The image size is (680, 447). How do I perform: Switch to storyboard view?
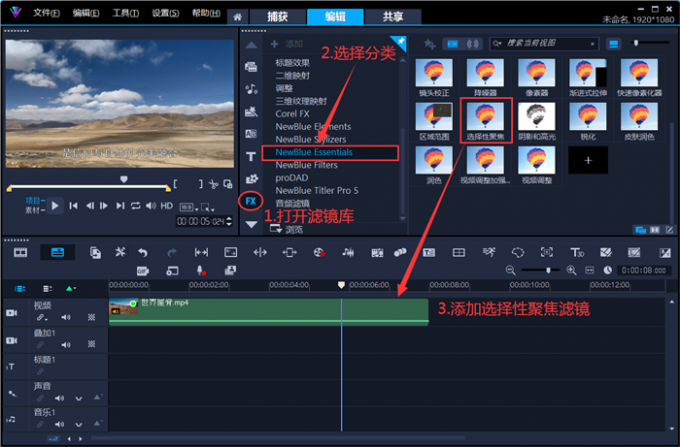21,252
